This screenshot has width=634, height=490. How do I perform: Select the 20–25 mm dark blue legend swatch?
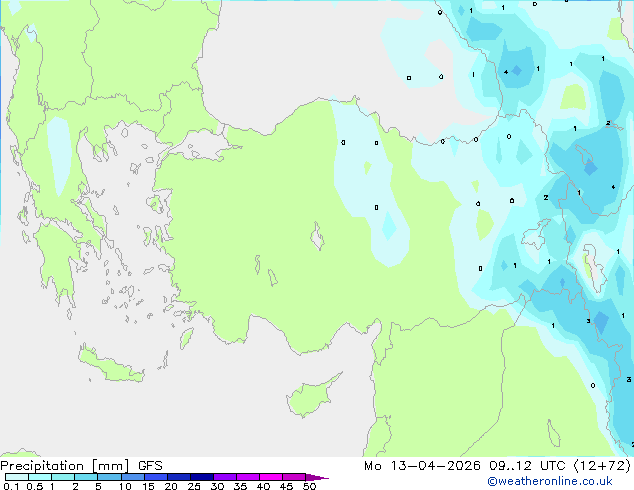[x=179, y=477]
